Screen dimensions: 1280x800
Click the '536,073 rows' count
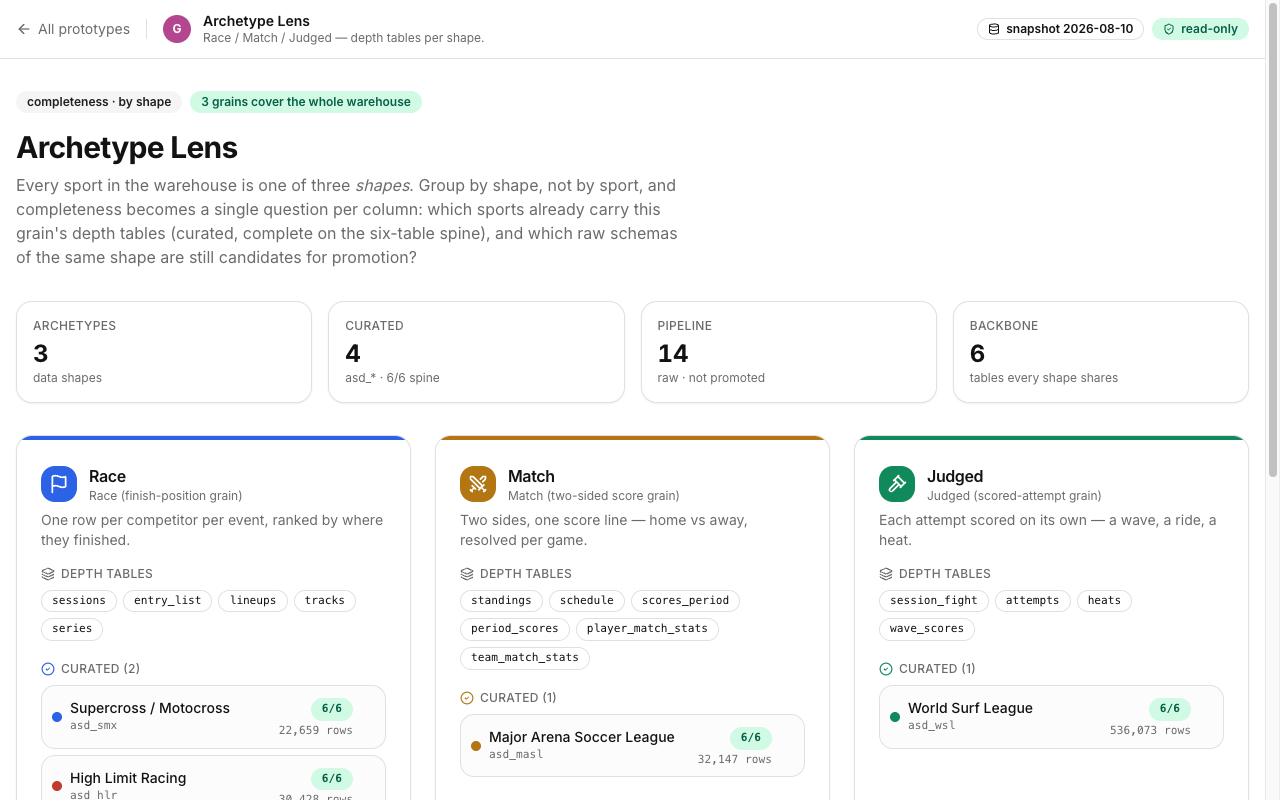coord(1150,731)
